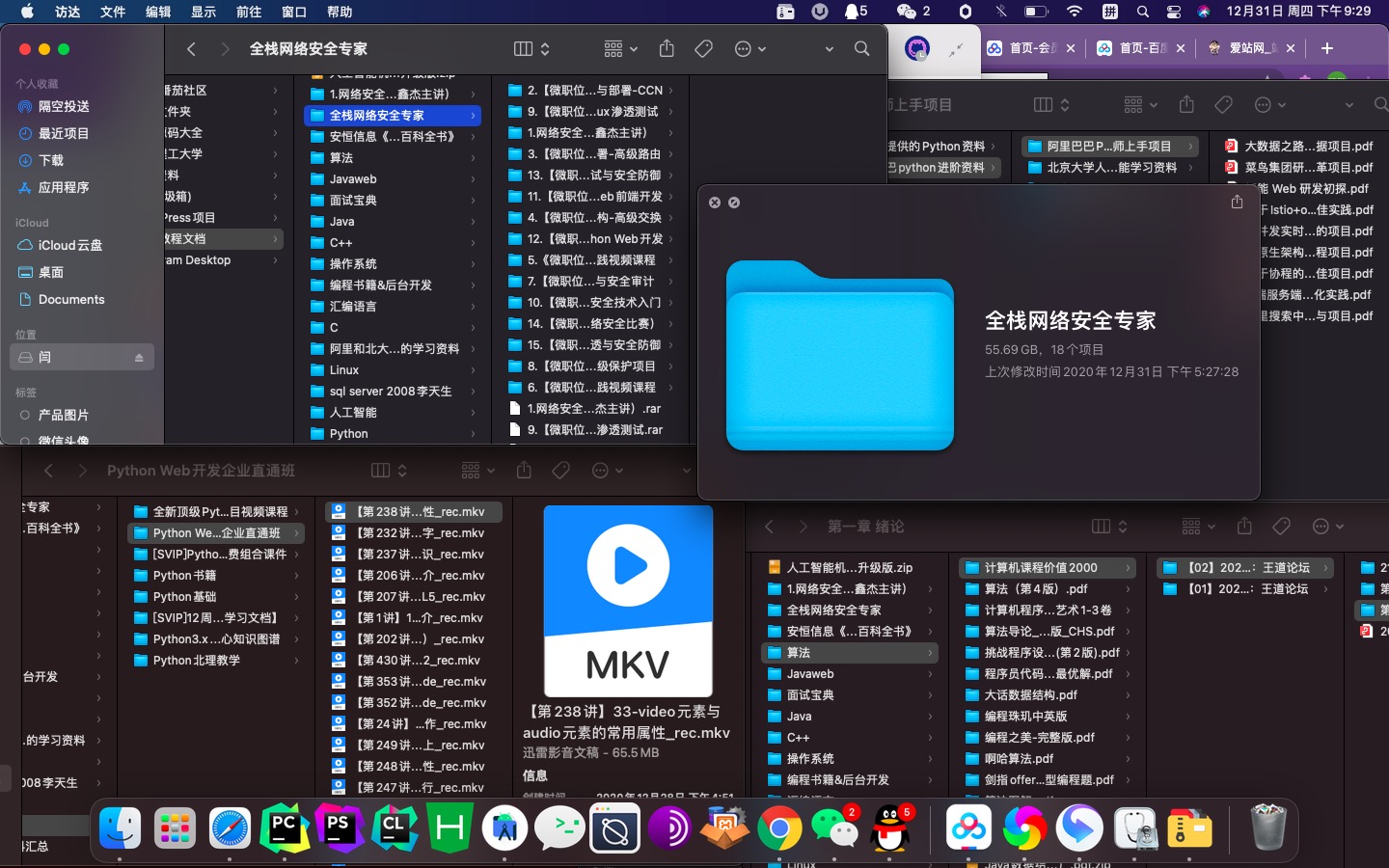Open QQ penguin app from the Dock
This screenshot has height=868, width=1389.
click(889, 827)
